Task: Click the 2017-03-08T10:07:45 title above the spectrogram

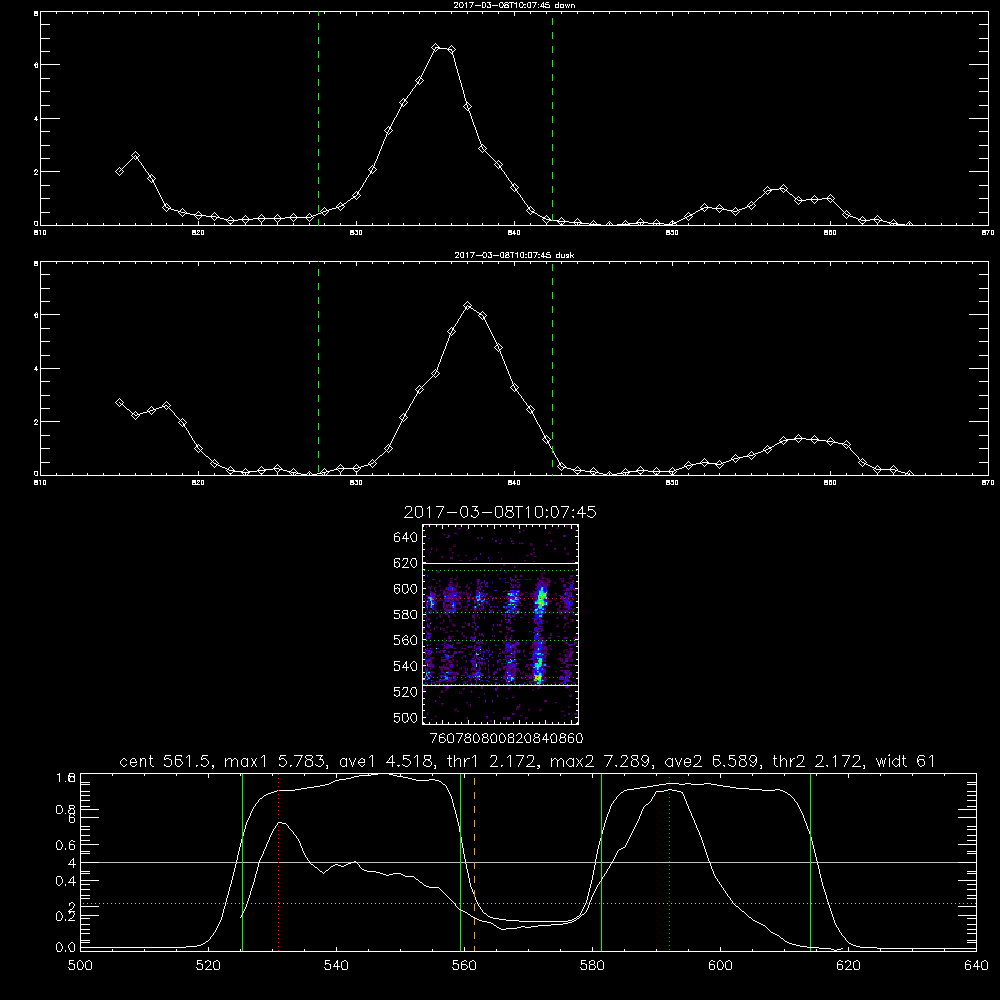Action: [x=500, y=512]
